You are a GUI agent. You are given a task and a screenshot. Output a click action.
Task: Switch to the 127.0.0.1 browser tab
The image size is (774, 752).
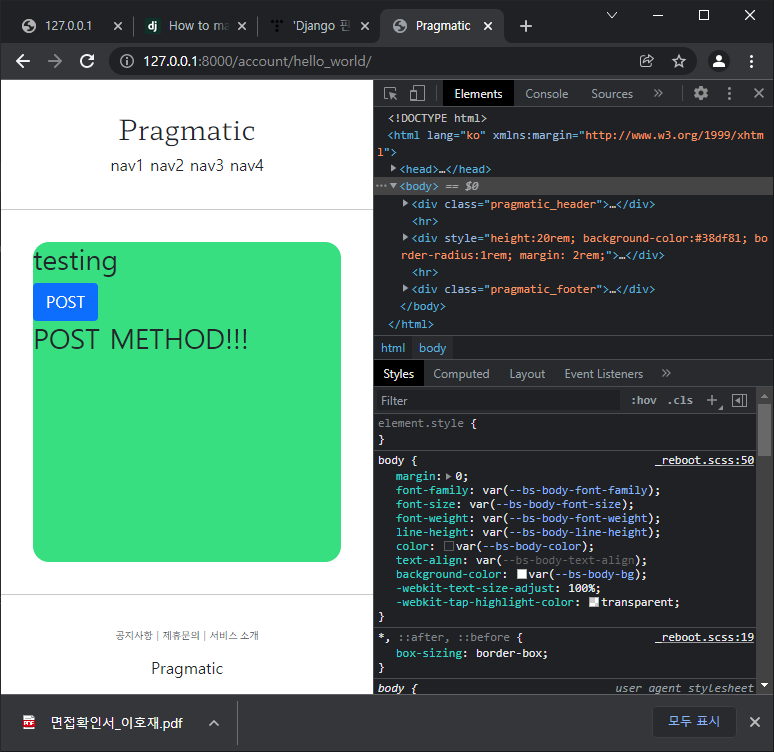point(68,26)
